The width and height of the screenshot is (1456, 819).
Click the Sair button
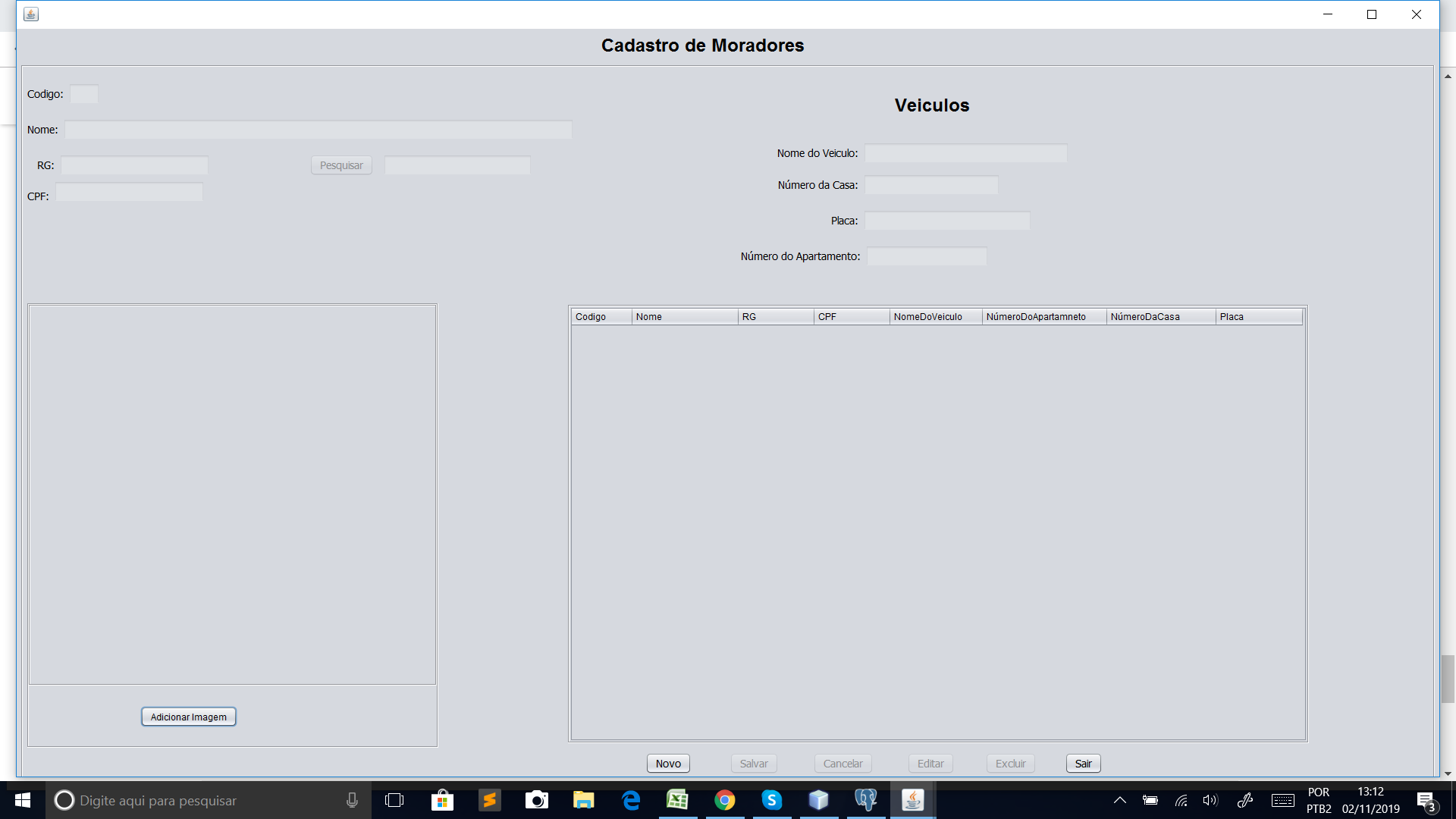(1083, 764)
